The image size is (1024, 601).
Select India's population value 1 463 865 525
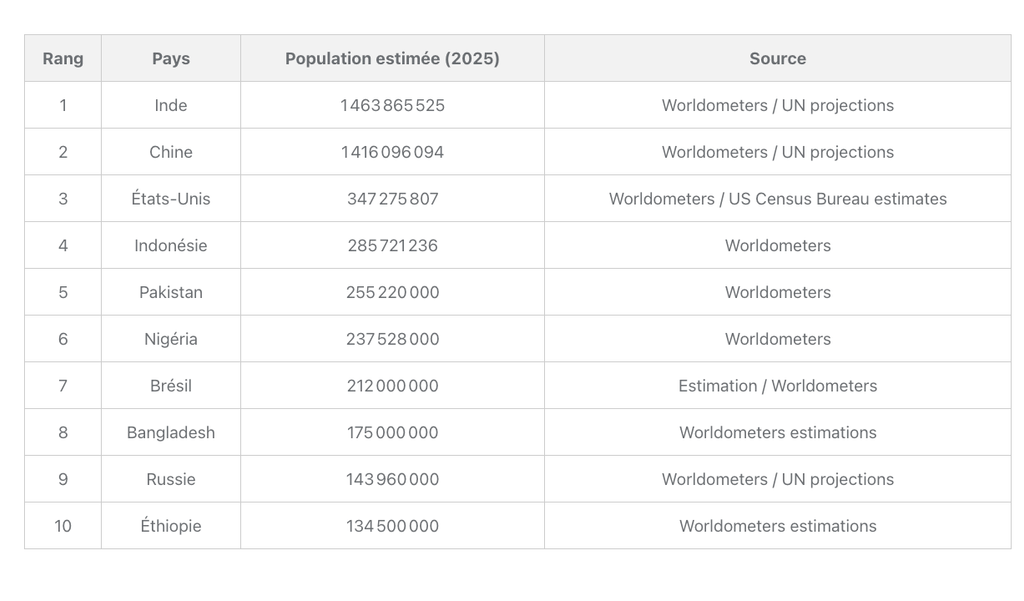pyautogui.click(x=392, y=105)
